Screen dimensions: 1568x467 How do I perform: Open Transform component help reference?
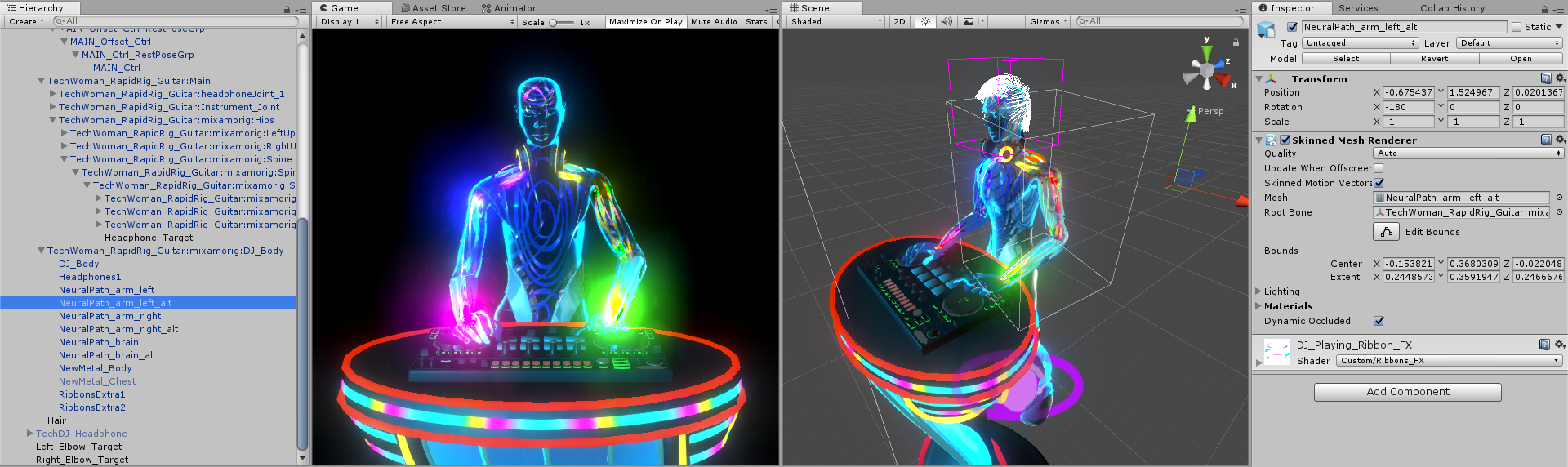click(1546, 78)
